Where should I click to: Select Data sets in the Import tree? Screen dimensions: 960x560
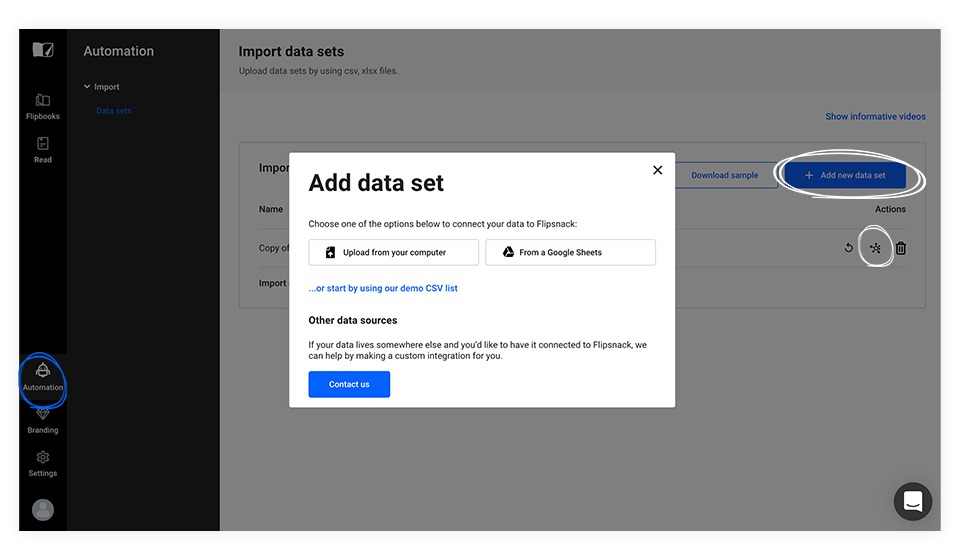(114, 111)
